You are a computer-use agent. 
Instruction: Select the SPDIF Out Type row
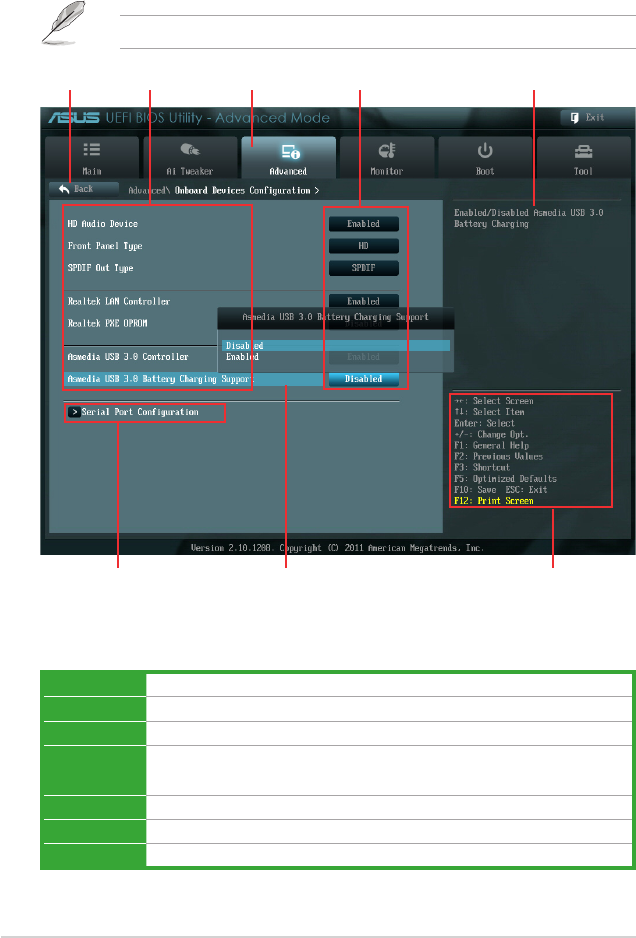pos(100,268)
